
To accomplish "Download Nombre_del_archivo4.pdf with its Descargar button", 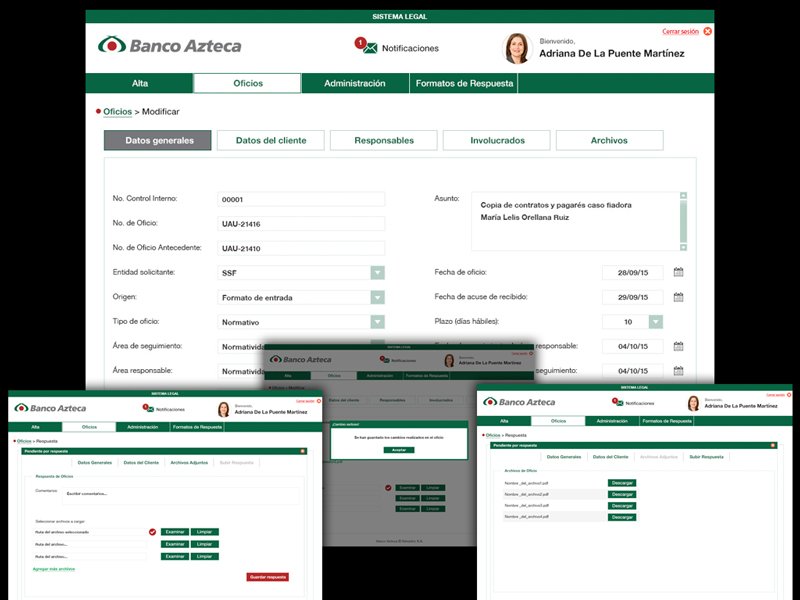I will [622, 517].
